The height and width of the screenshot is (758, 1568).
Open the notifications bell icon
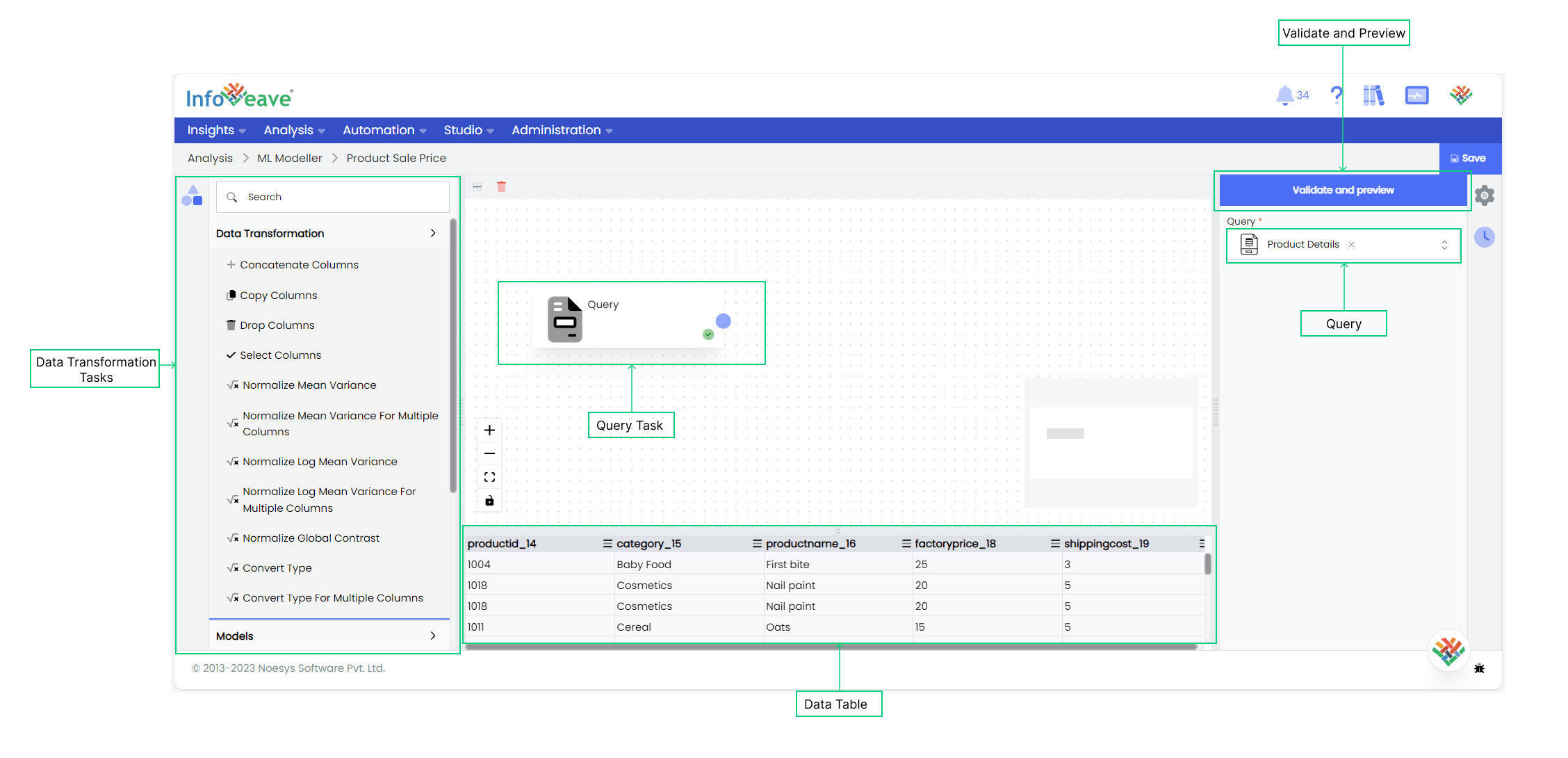[x=1284, y=95]
